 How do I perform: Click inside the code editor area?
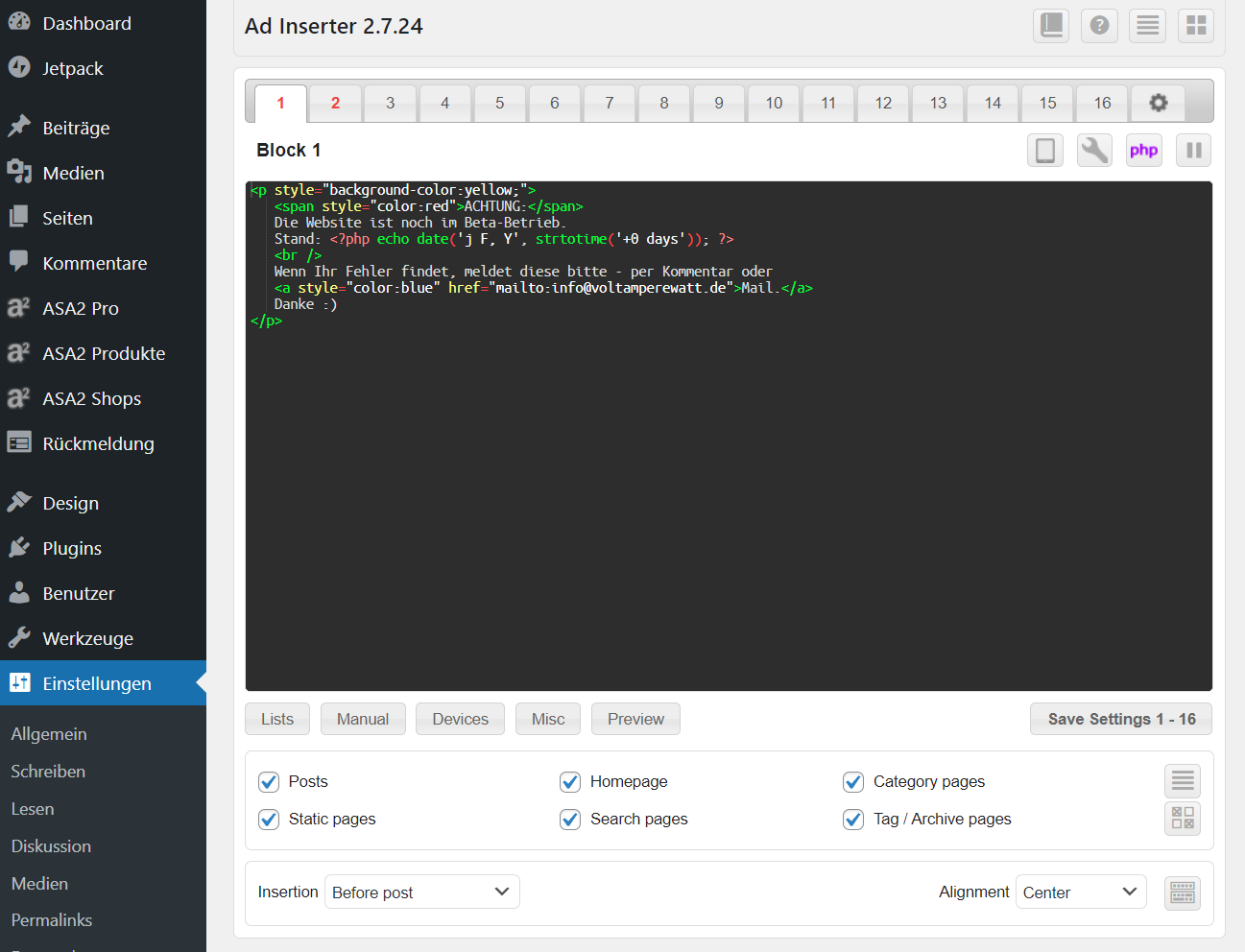(728, 480)
